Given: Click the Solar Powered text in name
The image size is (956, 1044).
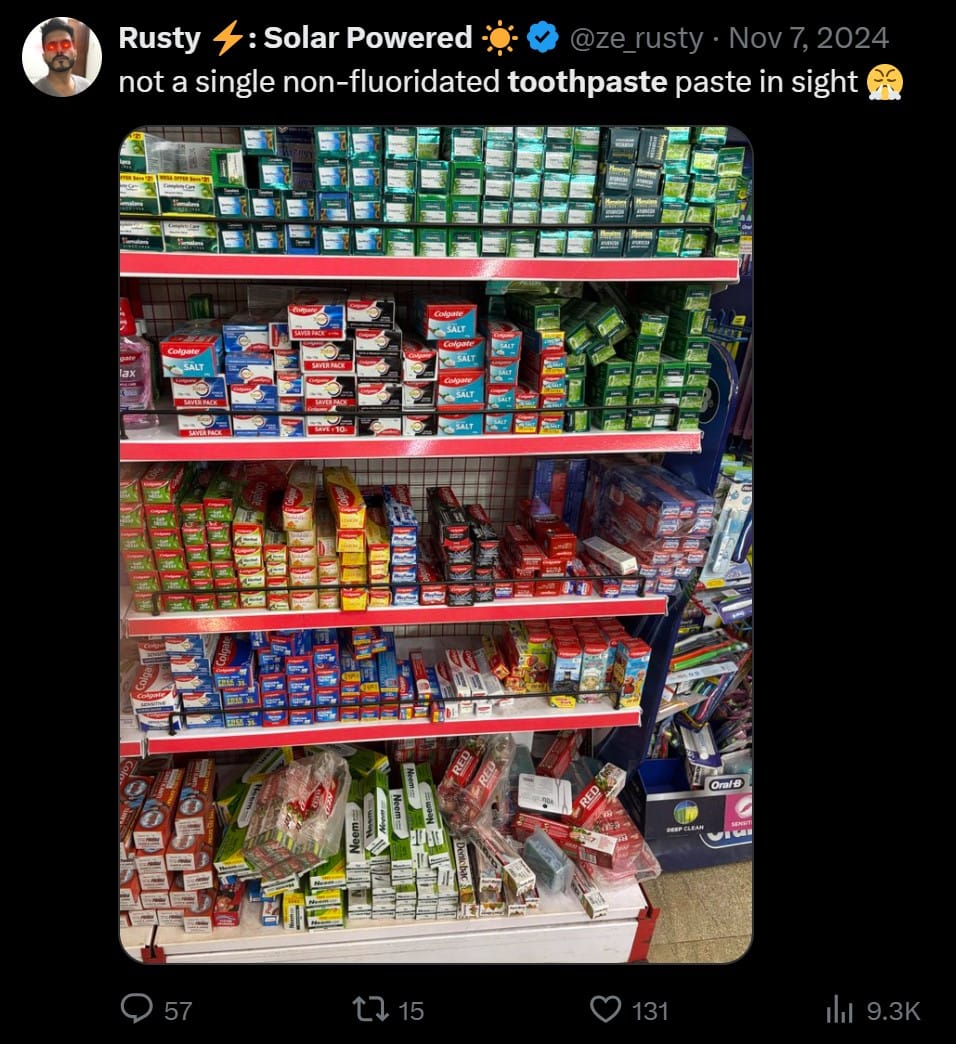Looking at the screenshot, I should (x=367, y=38).
